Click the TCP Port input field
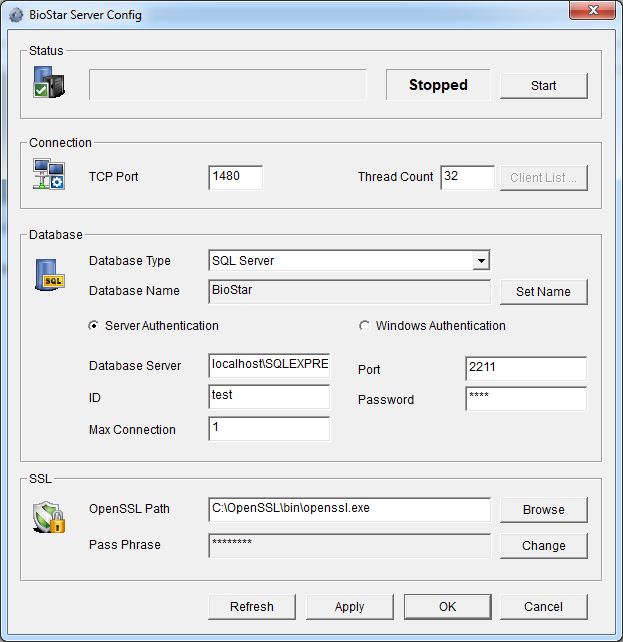The width and height of the screenshot is (623, 642). 236,177
